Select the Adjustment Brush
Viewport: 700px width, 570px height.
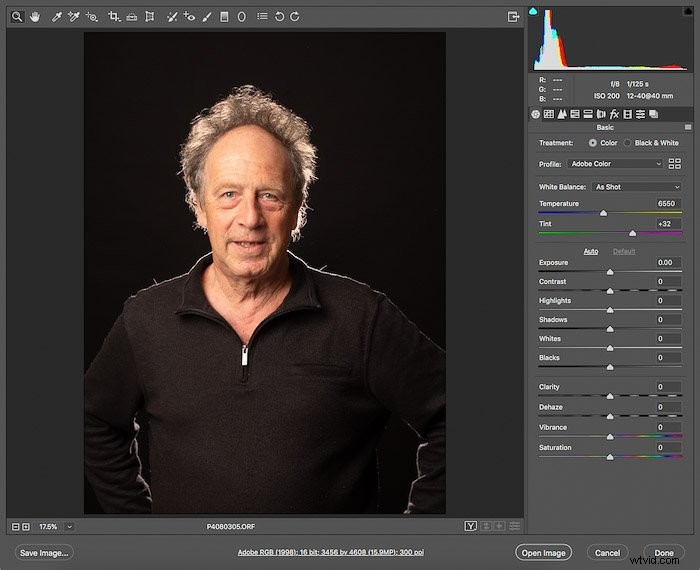point(207,17)
